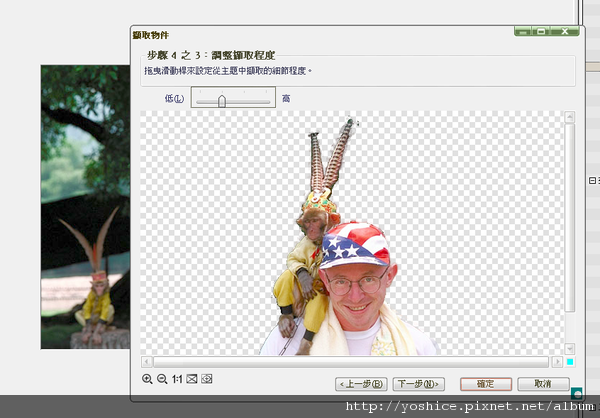Screen dimensions: 600x418
Task: Set preview to 1:1 actual size
Action: pos(177,379)
